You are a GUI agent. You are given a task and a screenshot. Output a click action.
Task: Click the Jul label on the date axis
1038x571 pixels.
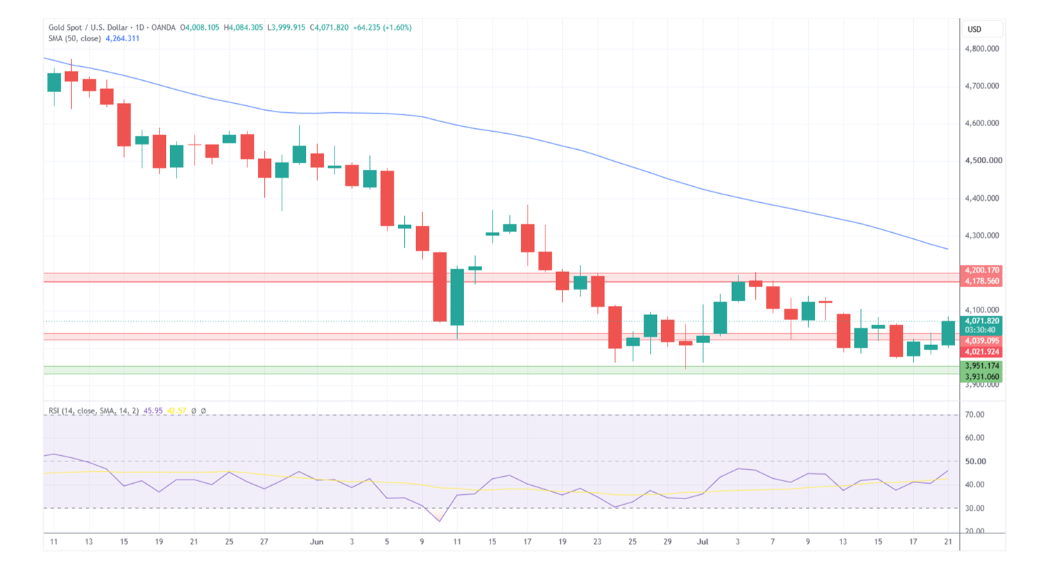702,542
